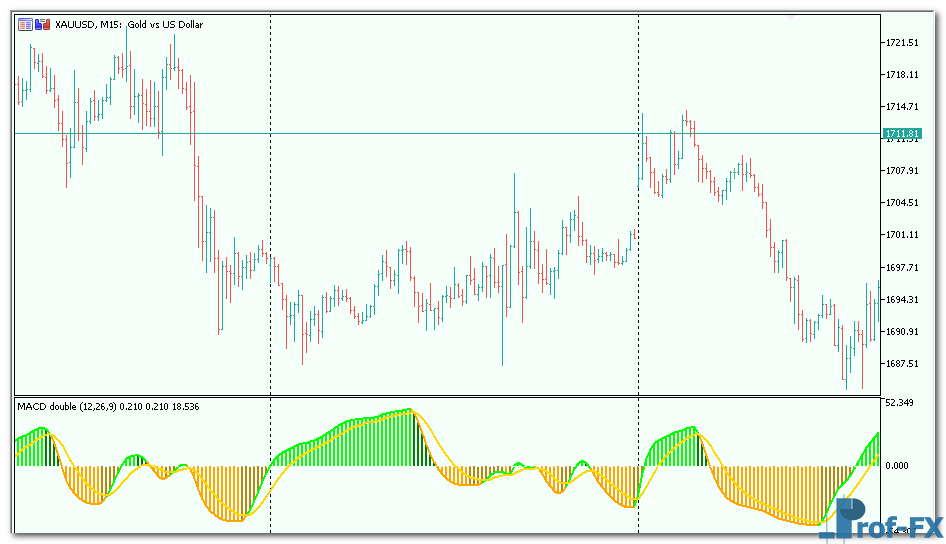This screenshot has height=544, width=946.
Task: Click the current price tag 1711.81
Action: [901, 133]
